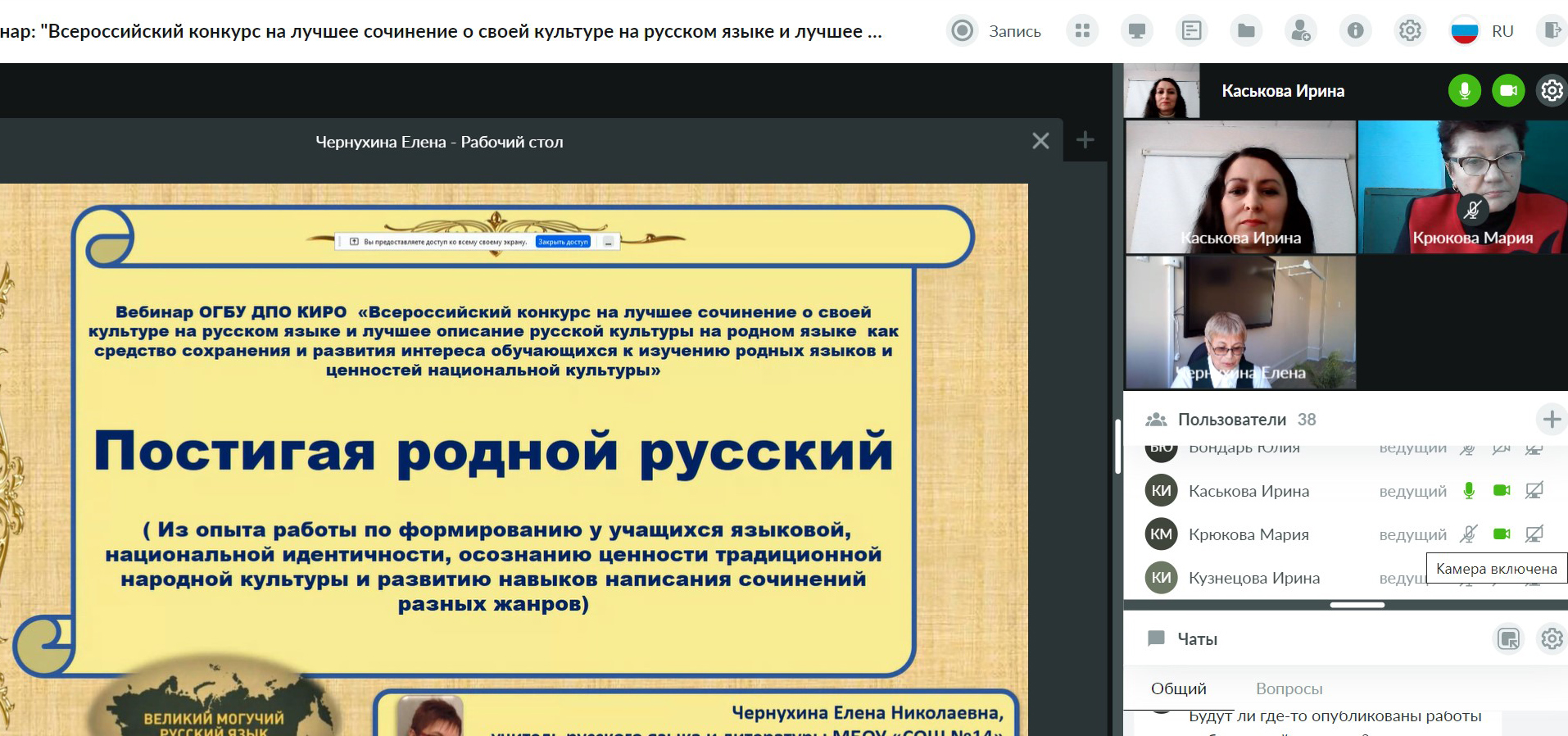Screen dimensions: 1568x736
Task: Open the files folder icon in top toolbar
Action: tap(1246, 31)
